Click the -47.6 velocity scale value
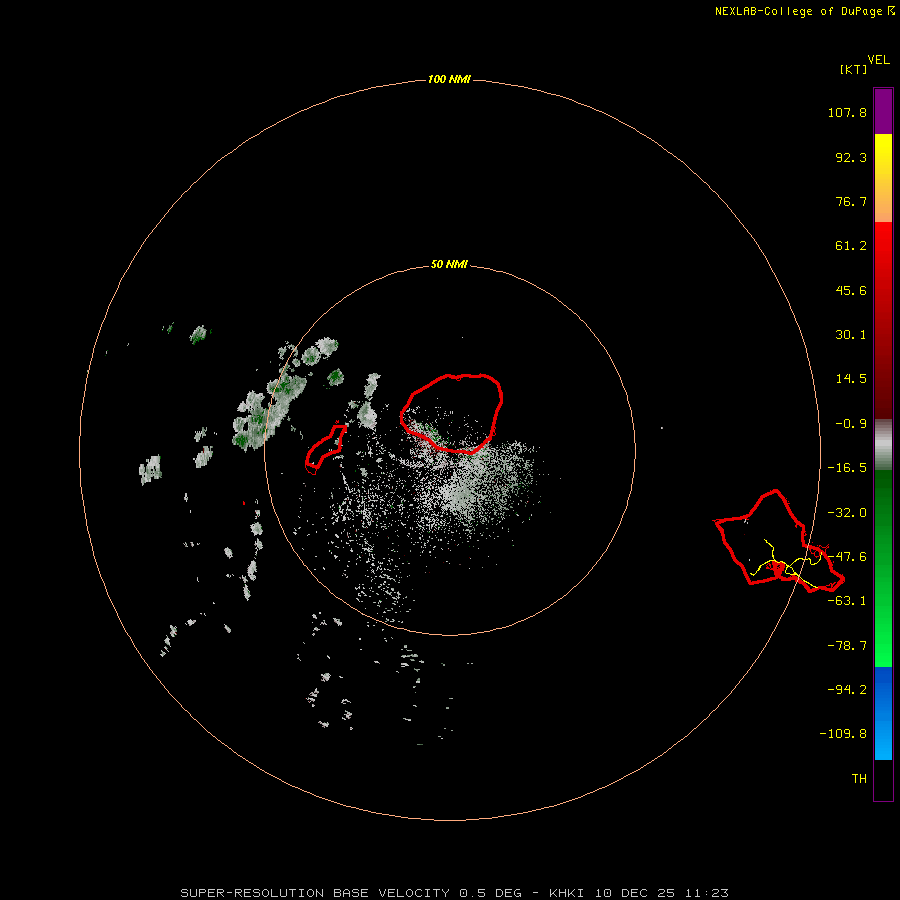 tap(847, 557)
